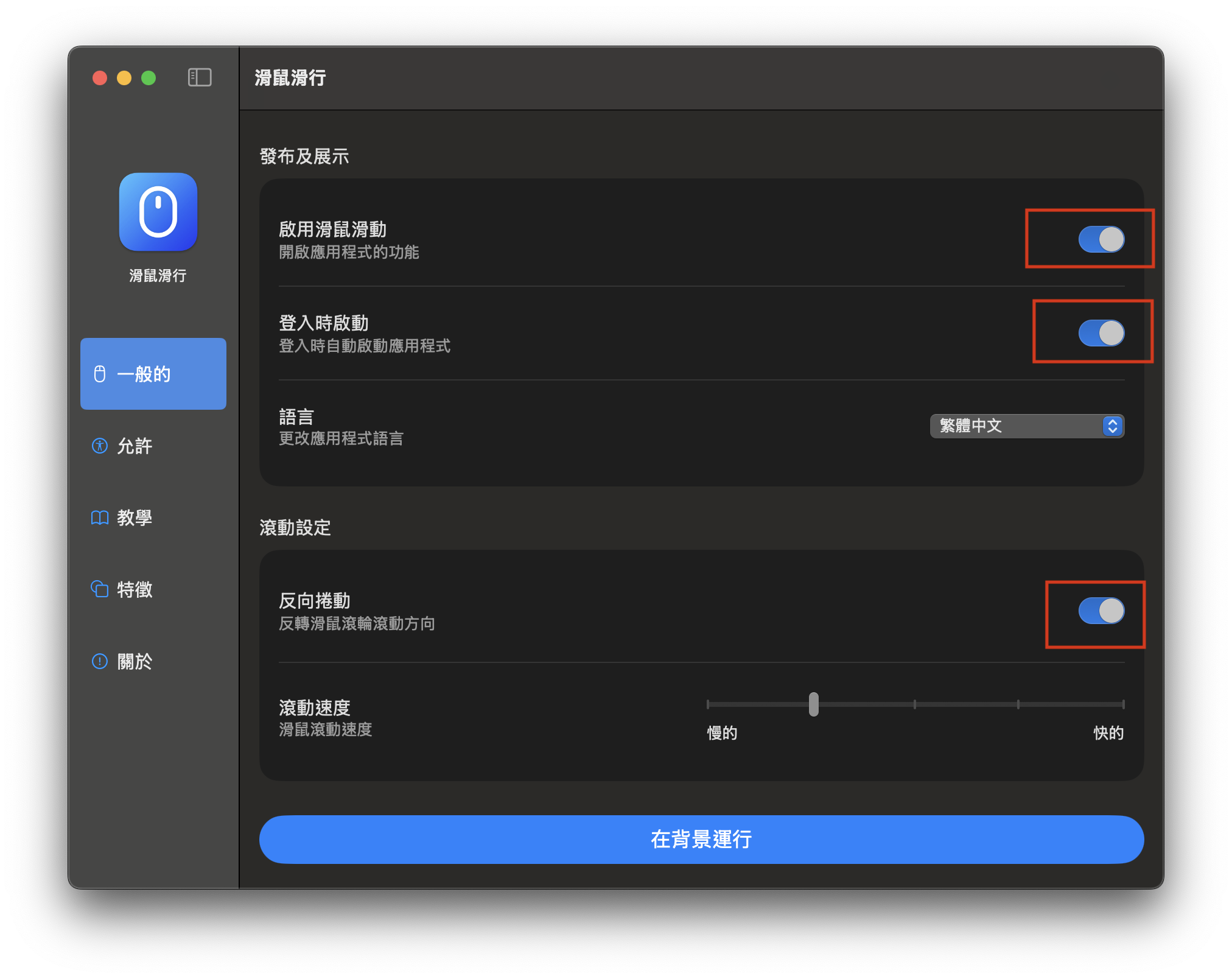
Task: Open the 允許 sidebar tab
Action: 135,446
